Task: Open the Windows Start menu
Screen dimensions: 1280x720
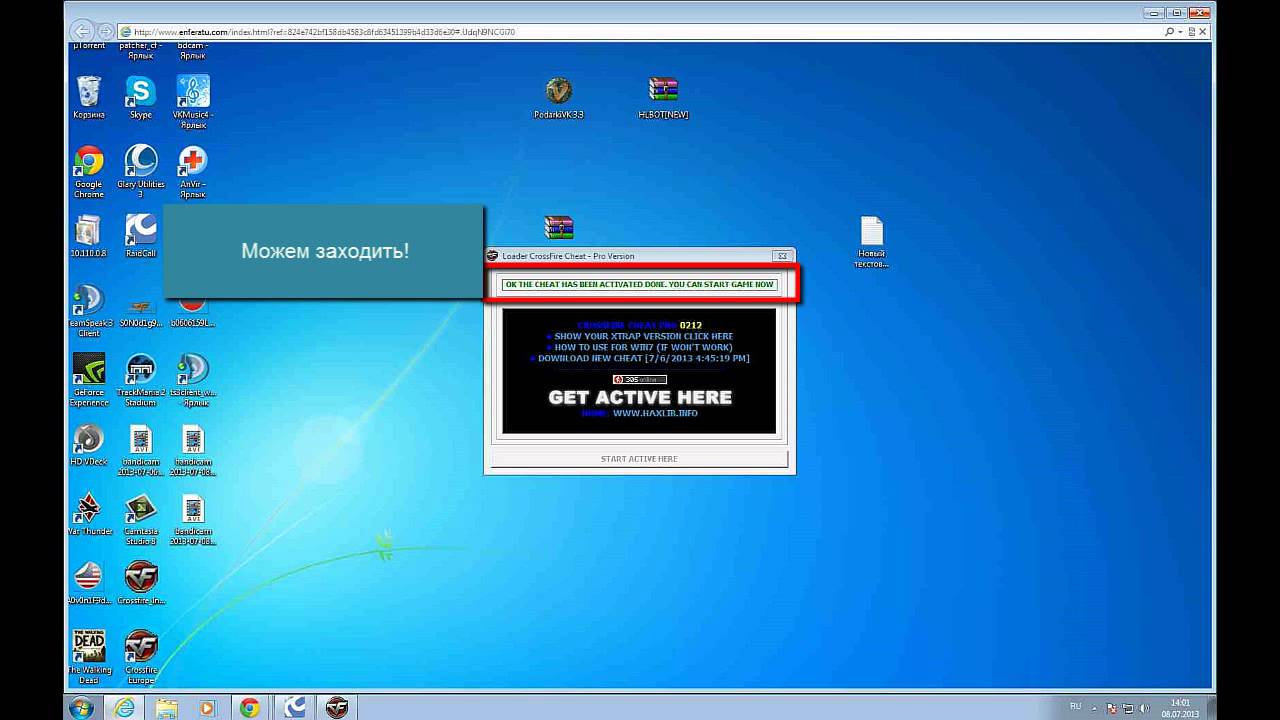Action: coord(82,708)
